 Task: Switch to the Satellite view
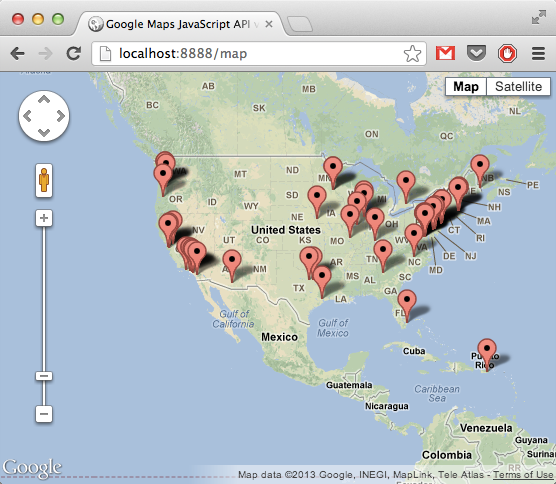tap(518, 87)
